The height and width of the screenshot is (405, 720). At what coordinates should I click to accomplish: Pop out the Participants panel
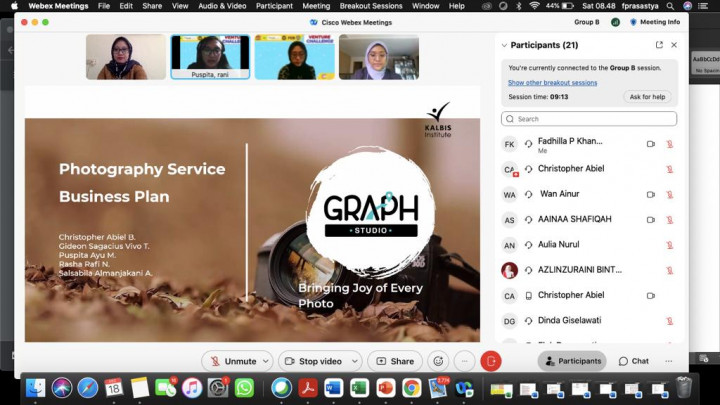pyautogui.click(x=659, y=45)
